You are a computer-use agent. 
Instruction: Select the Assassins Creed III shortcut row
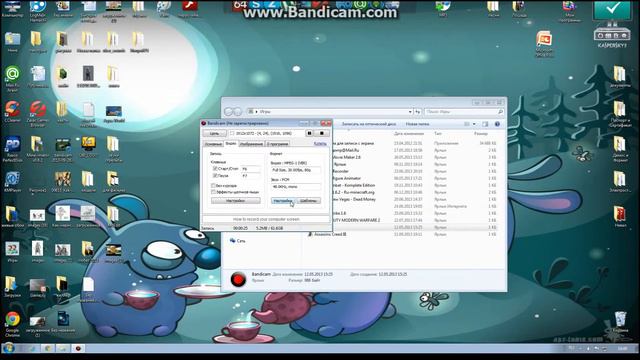point(402,234)
